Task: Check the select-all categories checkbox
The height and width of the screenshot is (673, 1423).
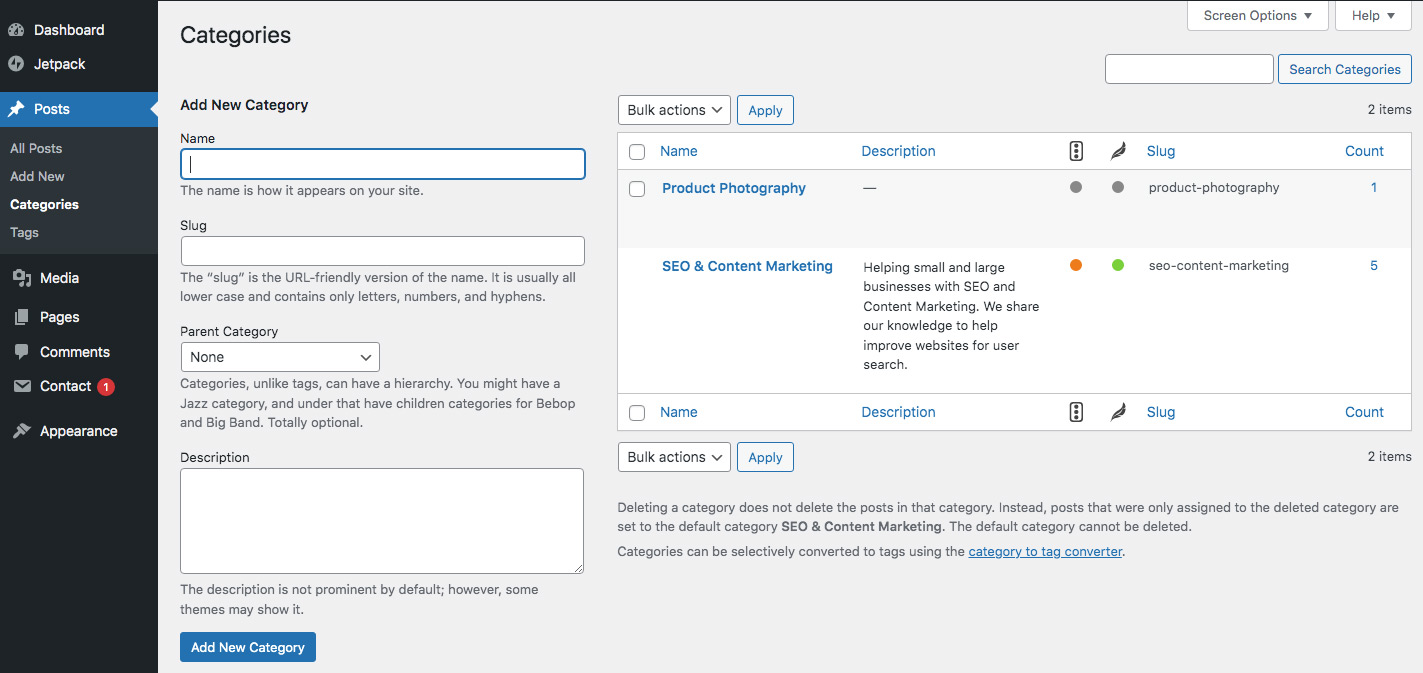Action: 637,151
